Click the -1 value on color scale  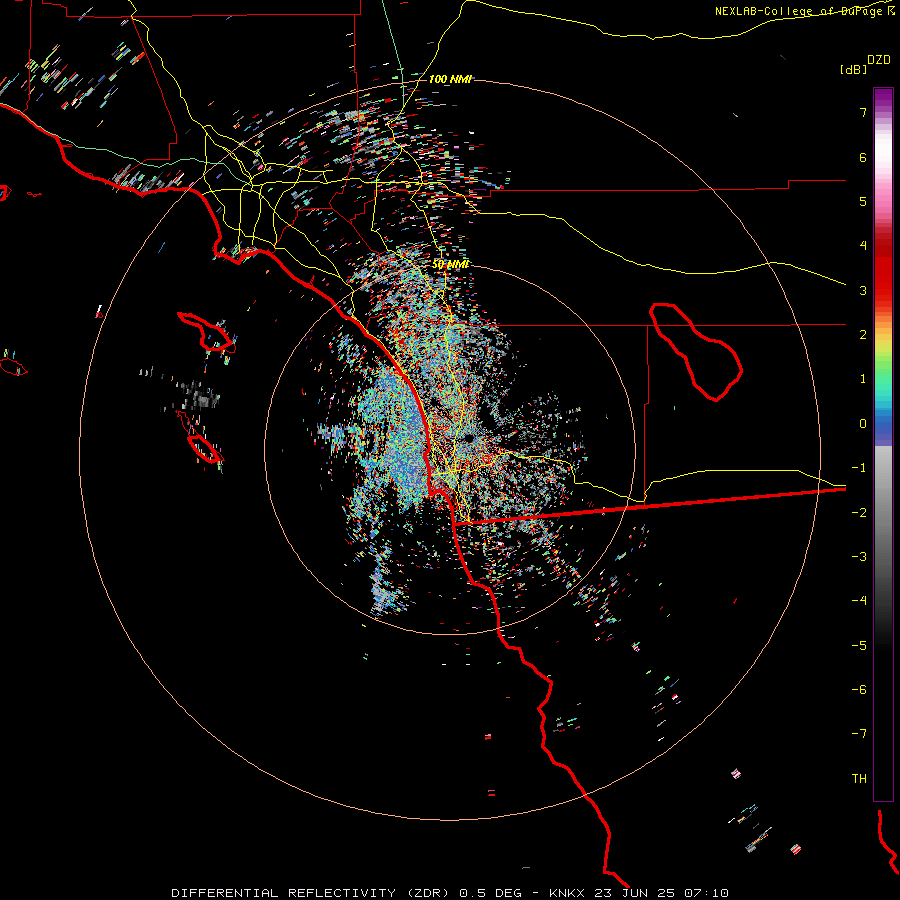coord(859,468)
